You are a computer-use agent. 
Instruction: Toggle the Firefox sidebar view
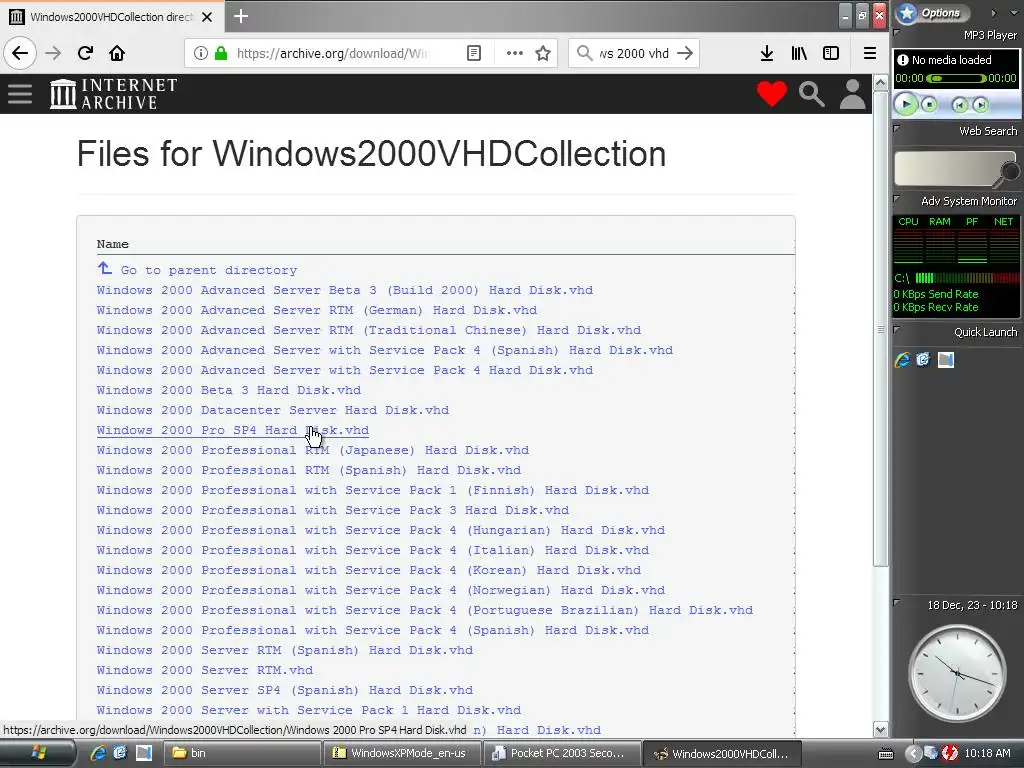pyautogui.click(x=831, y=53)
